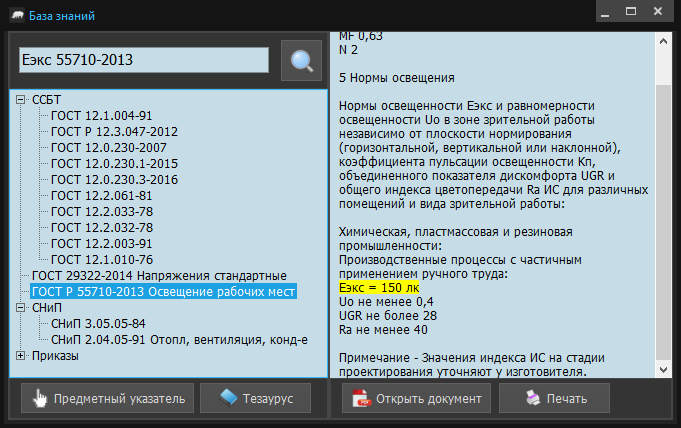Collapse the СНиП tree node

point(21,307)
